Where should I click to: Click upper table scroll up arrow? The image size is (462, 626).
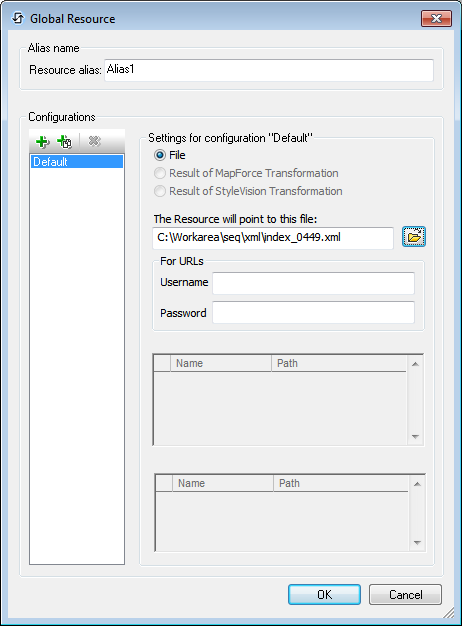point(415,364)
